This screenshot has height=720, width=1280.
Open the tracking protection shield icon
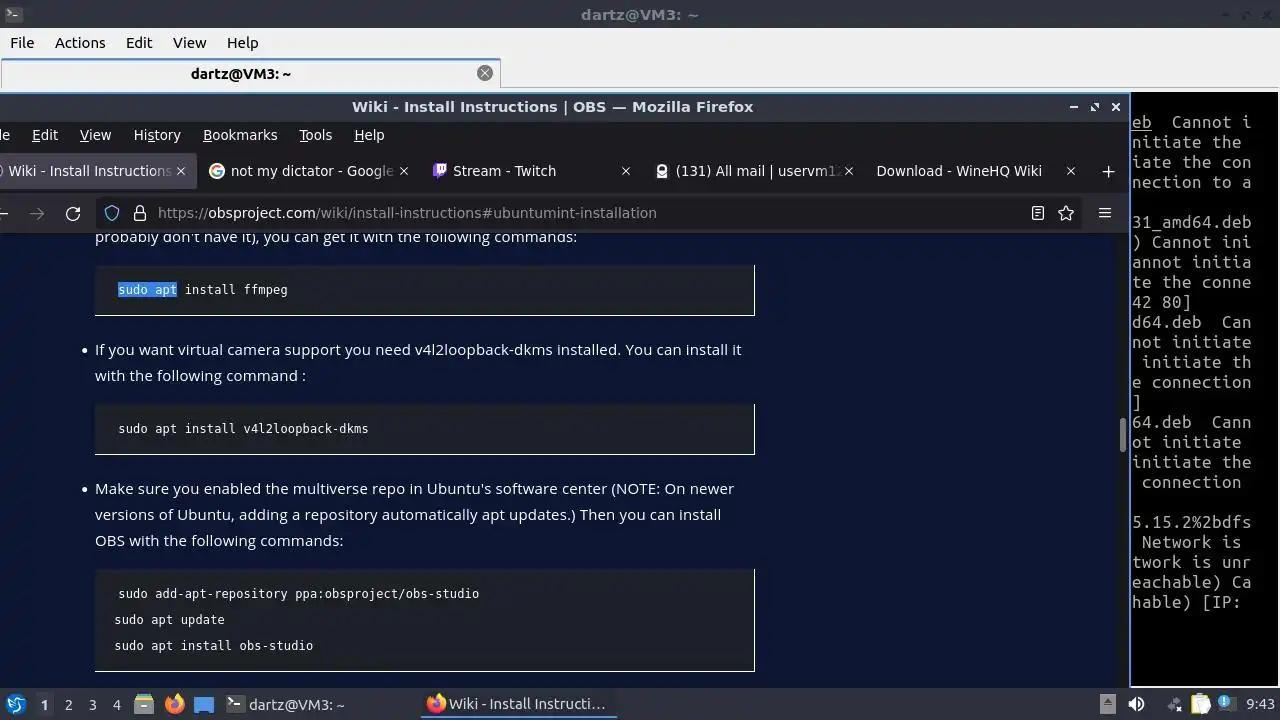(112, 213)
